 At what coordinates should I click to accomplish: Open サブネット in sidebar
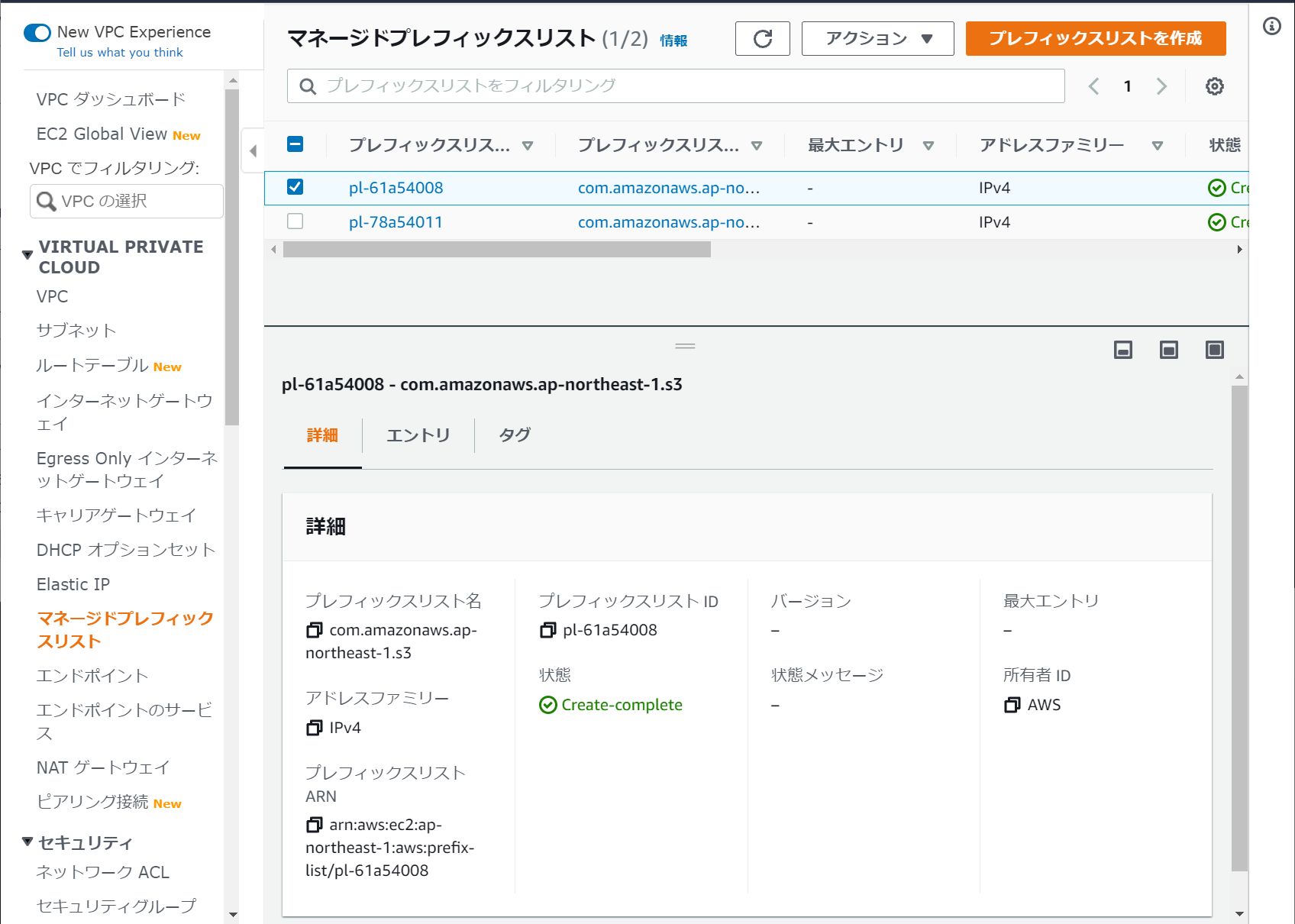point(76,331)
